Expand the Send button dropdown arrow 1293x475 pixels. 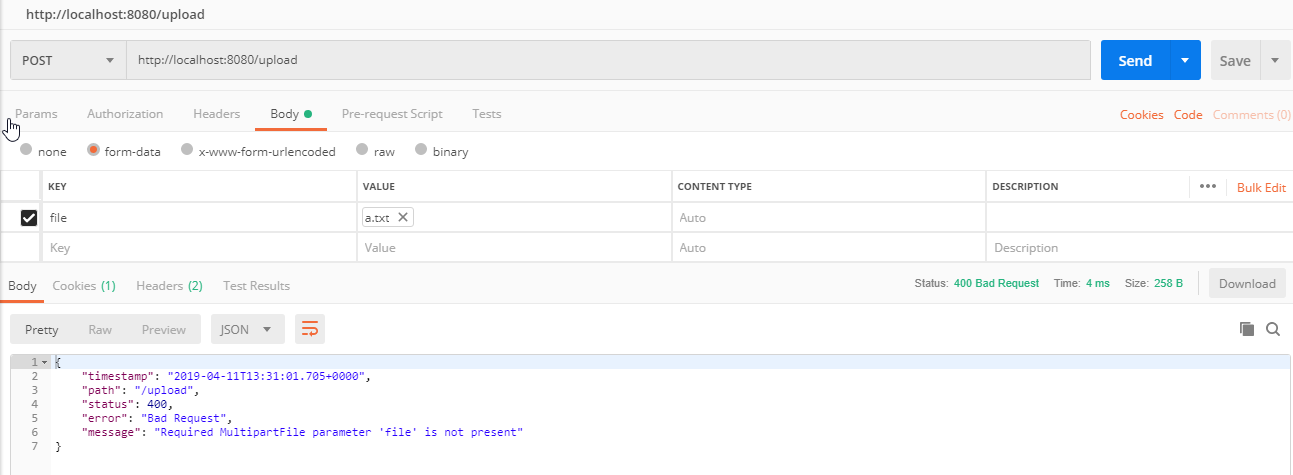[x=1185, y=60]
